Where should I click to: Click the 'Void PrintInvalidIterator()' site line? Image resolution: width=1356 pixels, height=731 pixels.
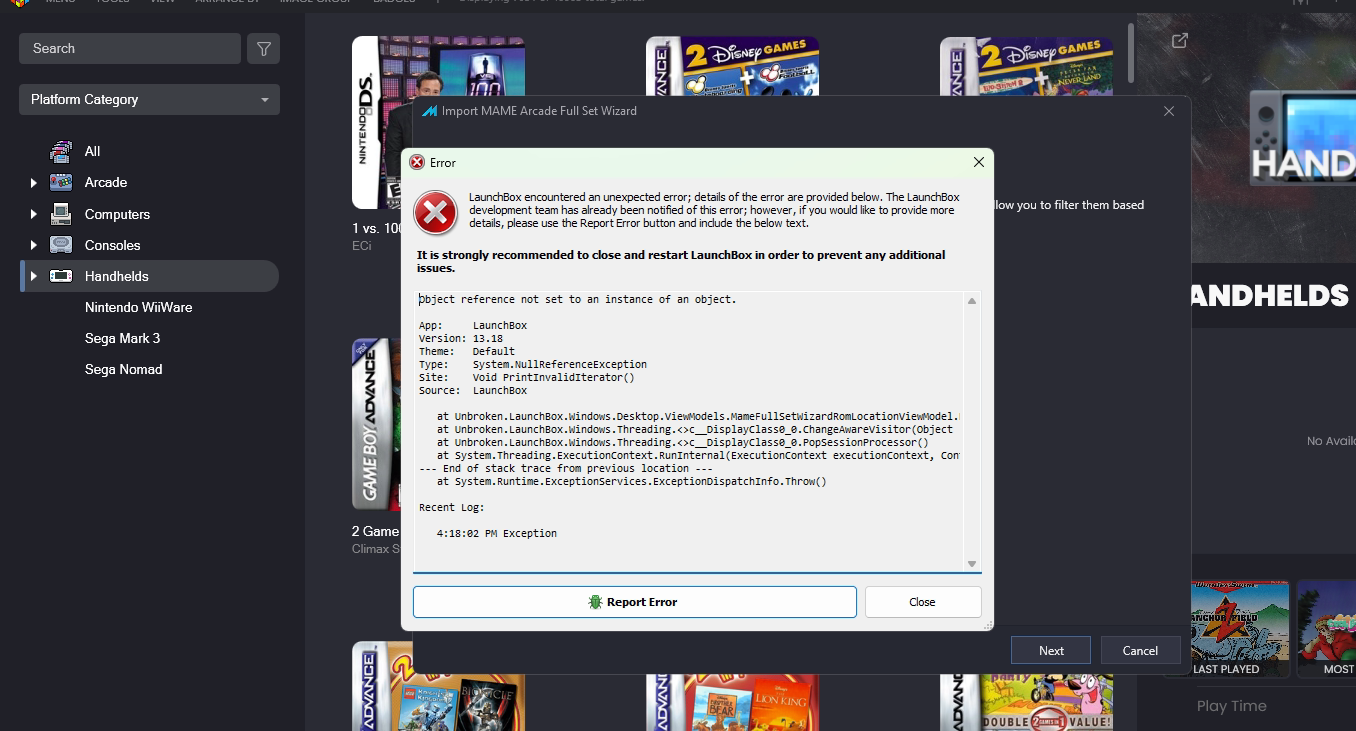(526, 377)
